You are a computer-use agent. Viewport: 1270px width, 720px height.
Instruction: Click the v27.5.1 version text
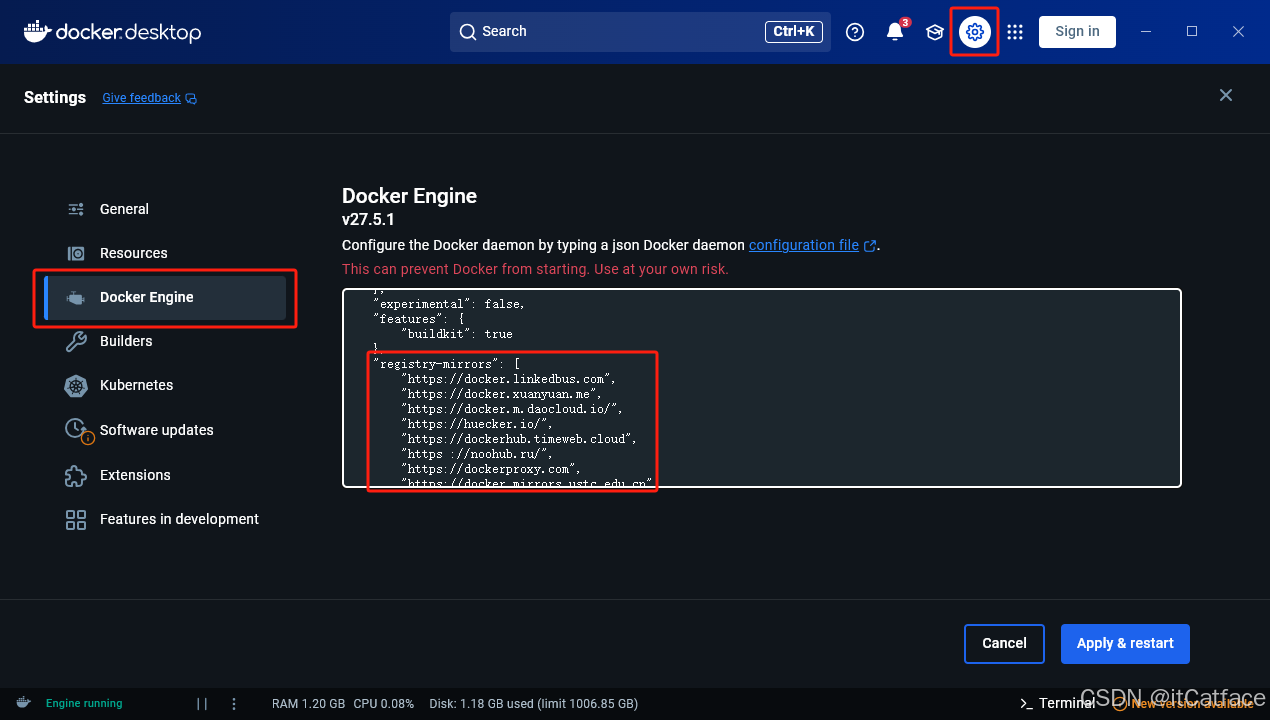(x=368, y=220)
